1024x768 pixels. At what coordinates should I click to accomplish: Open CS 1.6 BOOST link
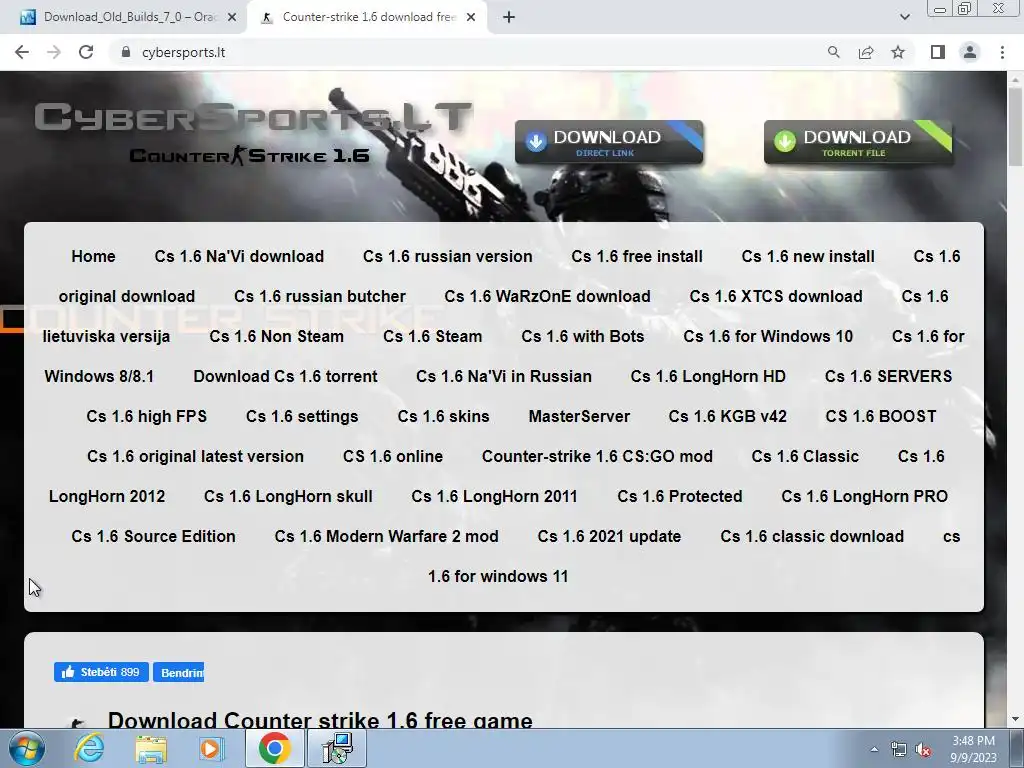pos(881,416)
